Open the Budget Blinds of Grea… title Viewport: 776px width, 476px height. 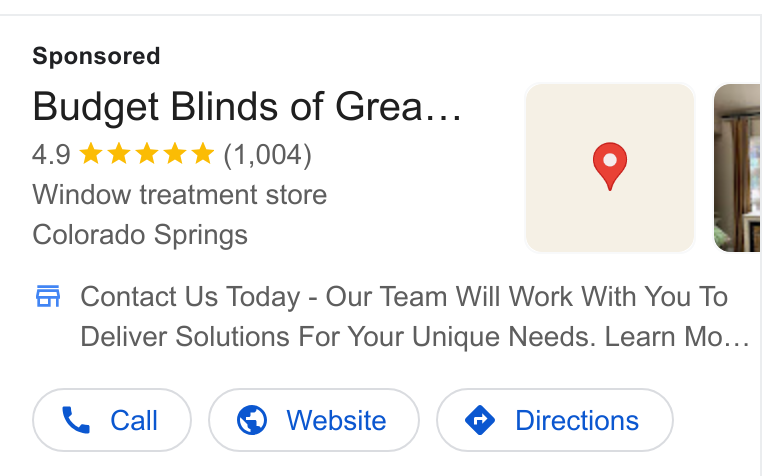pyautogui.click(x=247, y=107)
